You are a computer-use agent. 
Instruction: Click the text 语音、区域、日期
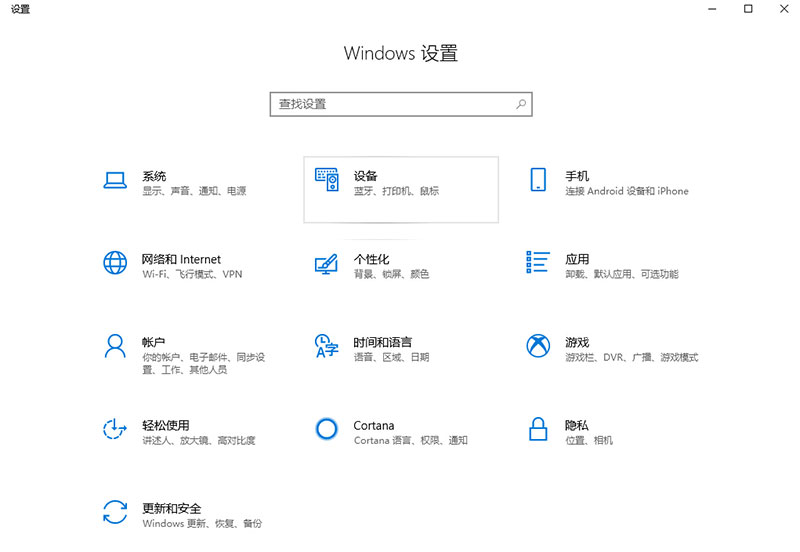click(391, 358)
